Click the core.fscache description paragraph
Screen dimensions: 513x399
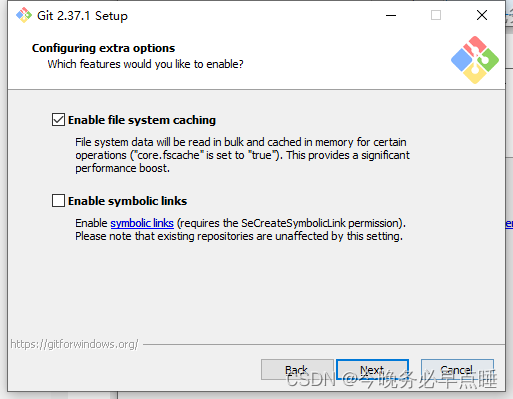[x=242, y=155]
